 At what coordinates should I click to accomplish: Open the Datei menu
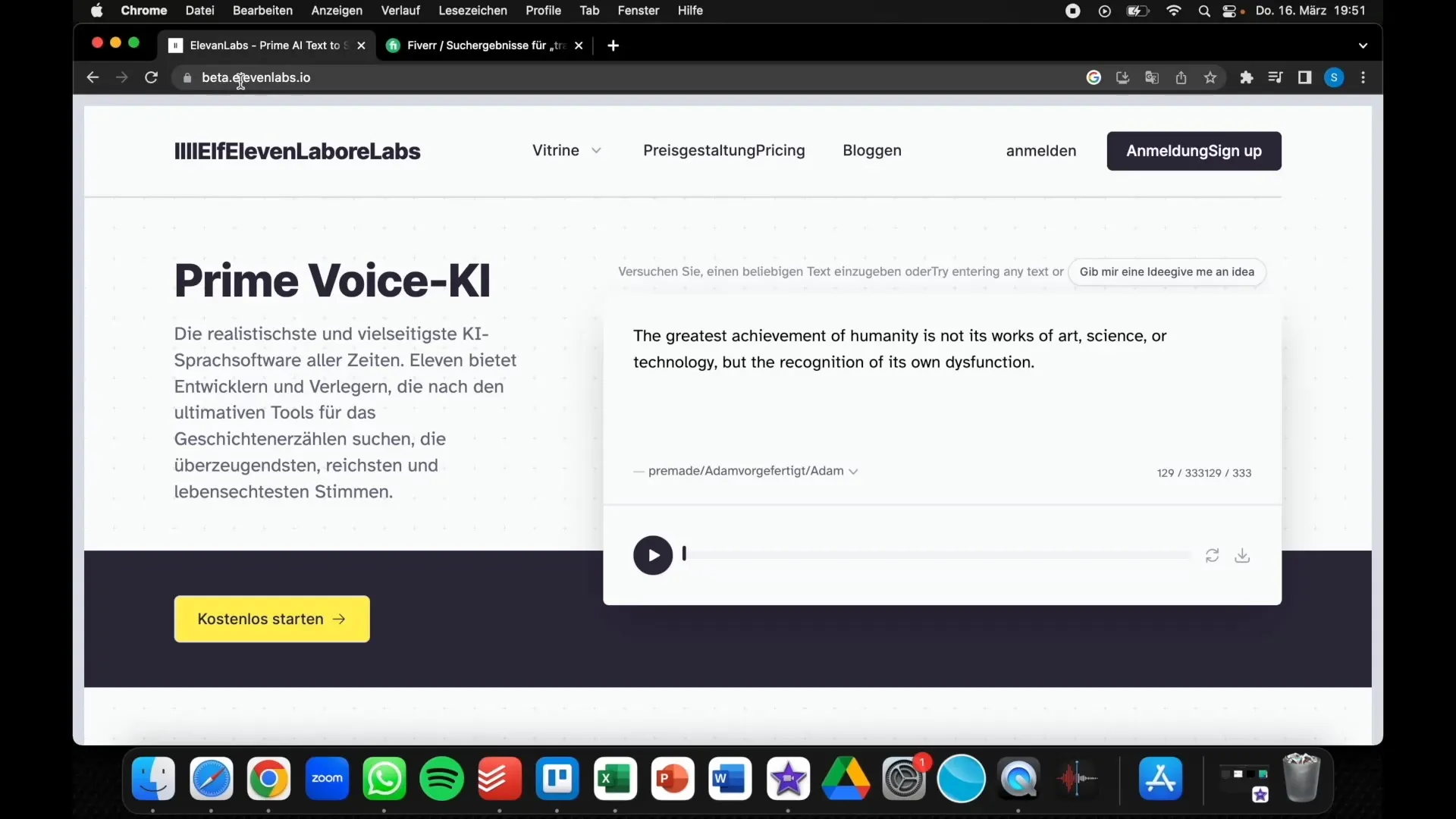200,11
